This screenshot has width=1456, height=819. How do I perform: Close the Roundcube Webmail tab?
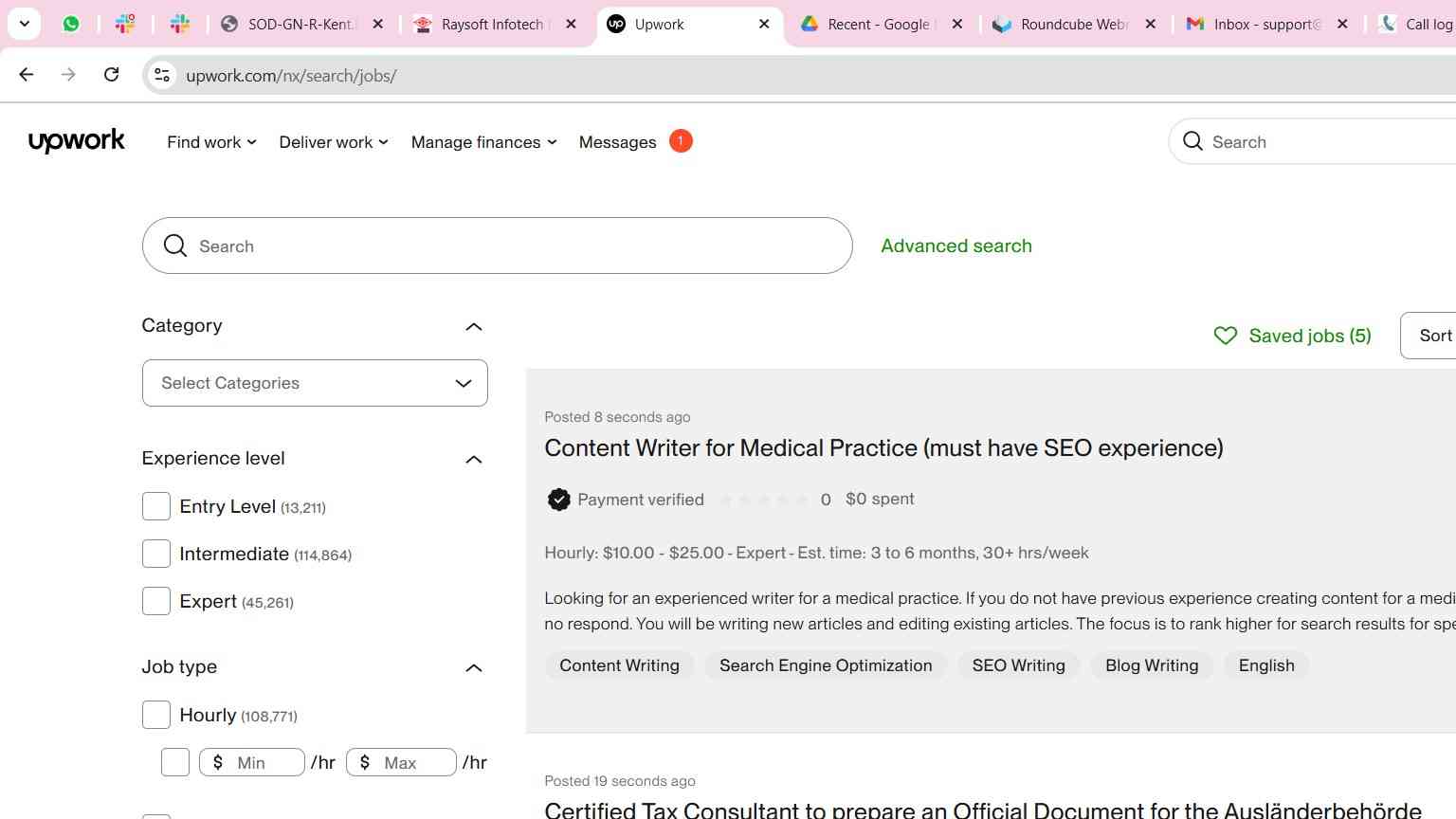click(x=1151, y=25)
